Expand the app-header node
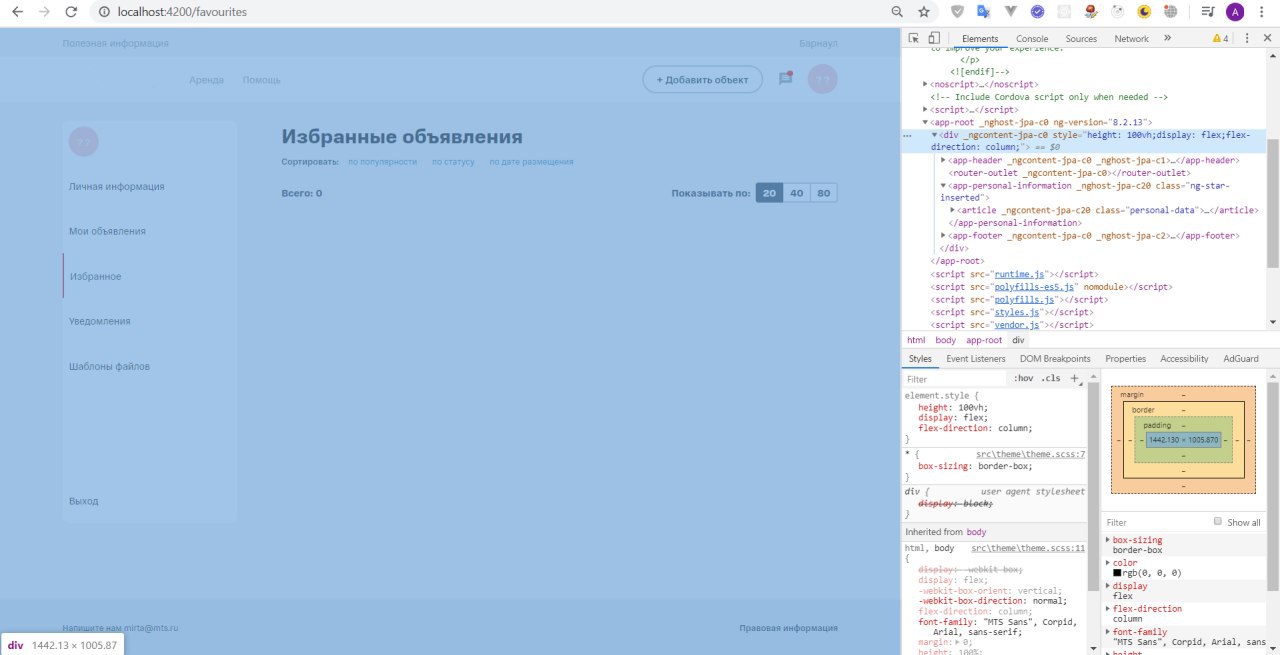 [945, 160]
